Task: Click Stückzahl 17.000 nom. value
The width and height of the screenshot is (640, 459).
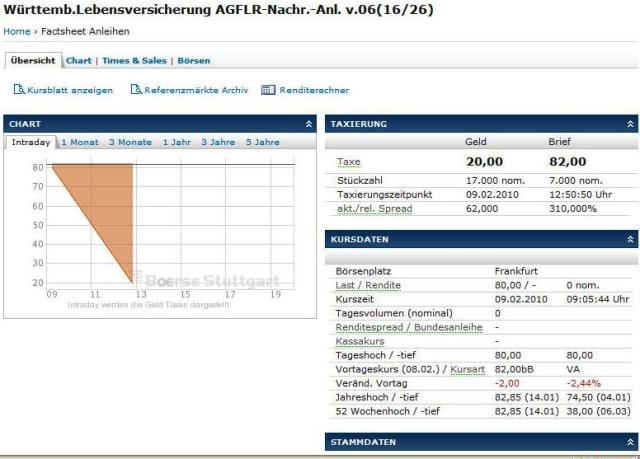Action: 496,181
